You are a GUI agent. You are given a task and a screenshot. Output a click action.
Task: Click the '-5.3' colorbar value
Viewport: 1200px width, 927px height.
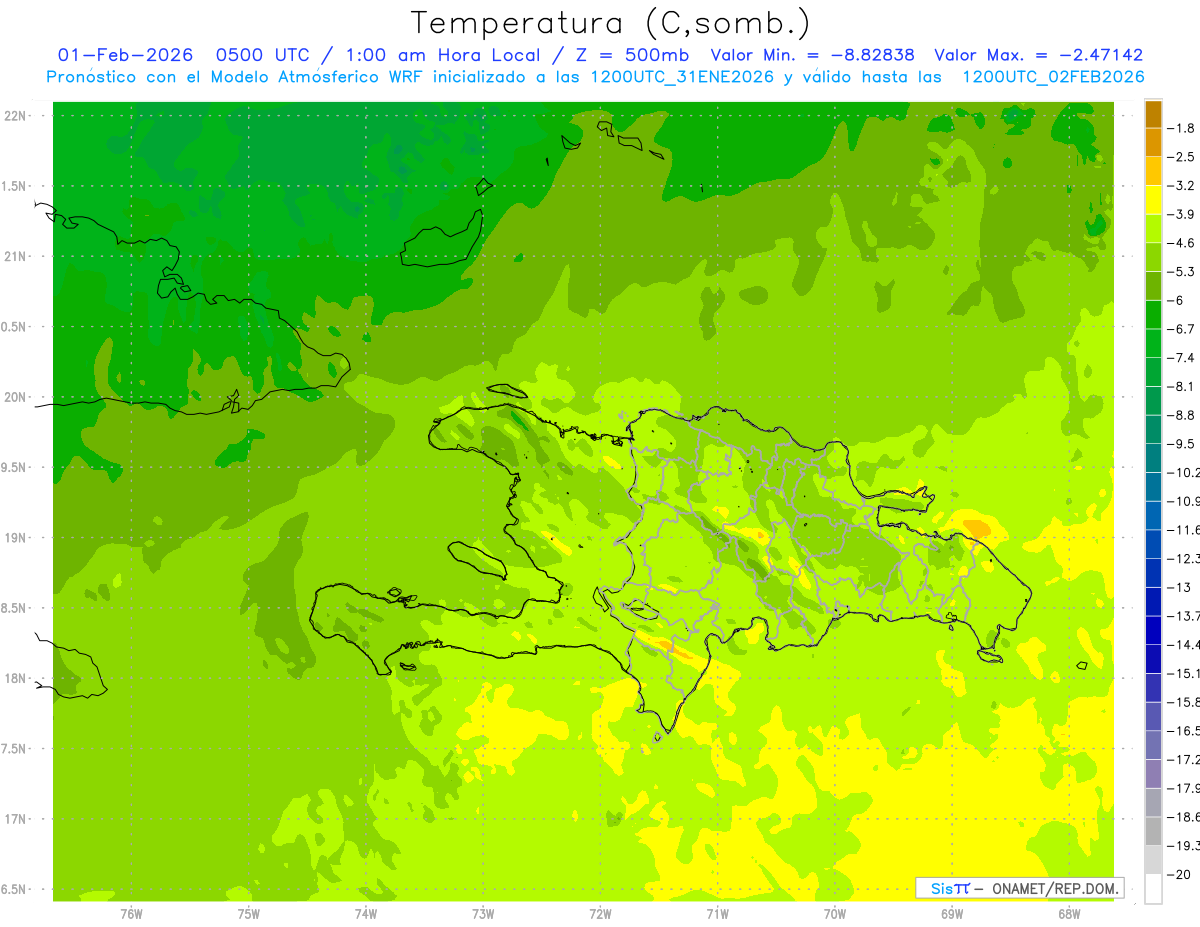pyautogui.click(x=1182, y=272)
